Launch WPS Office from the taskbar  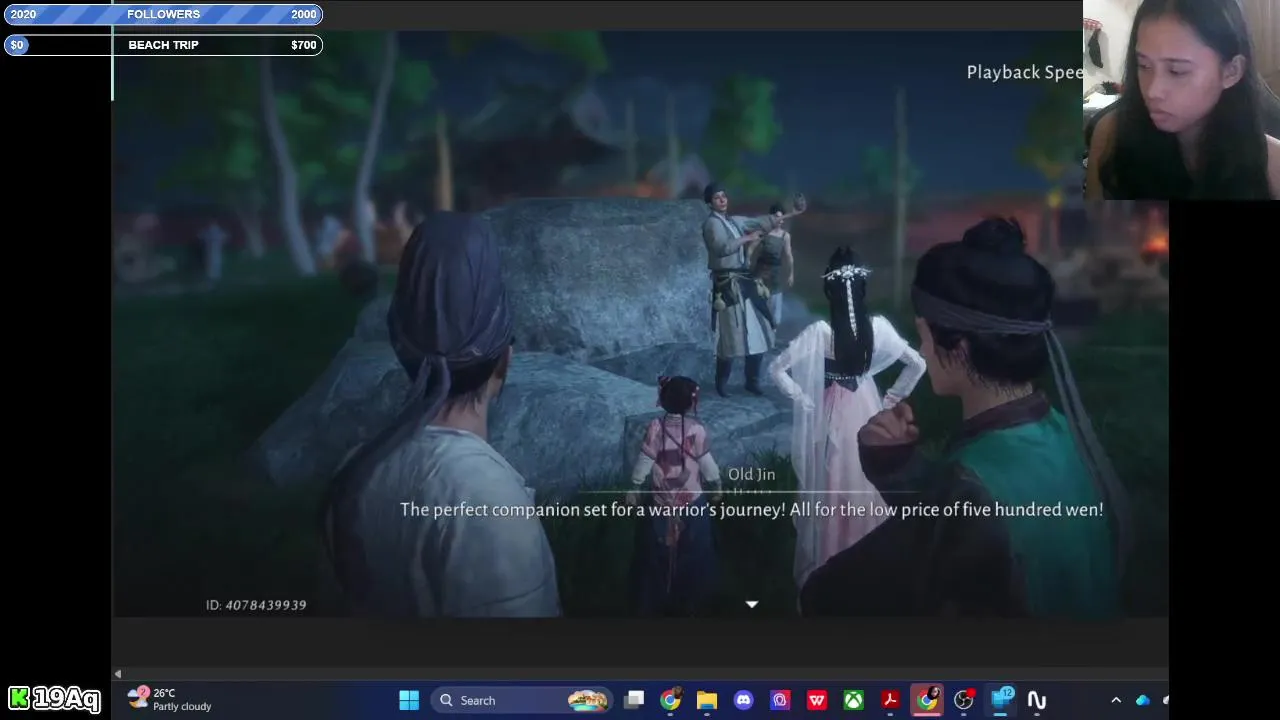817,700
